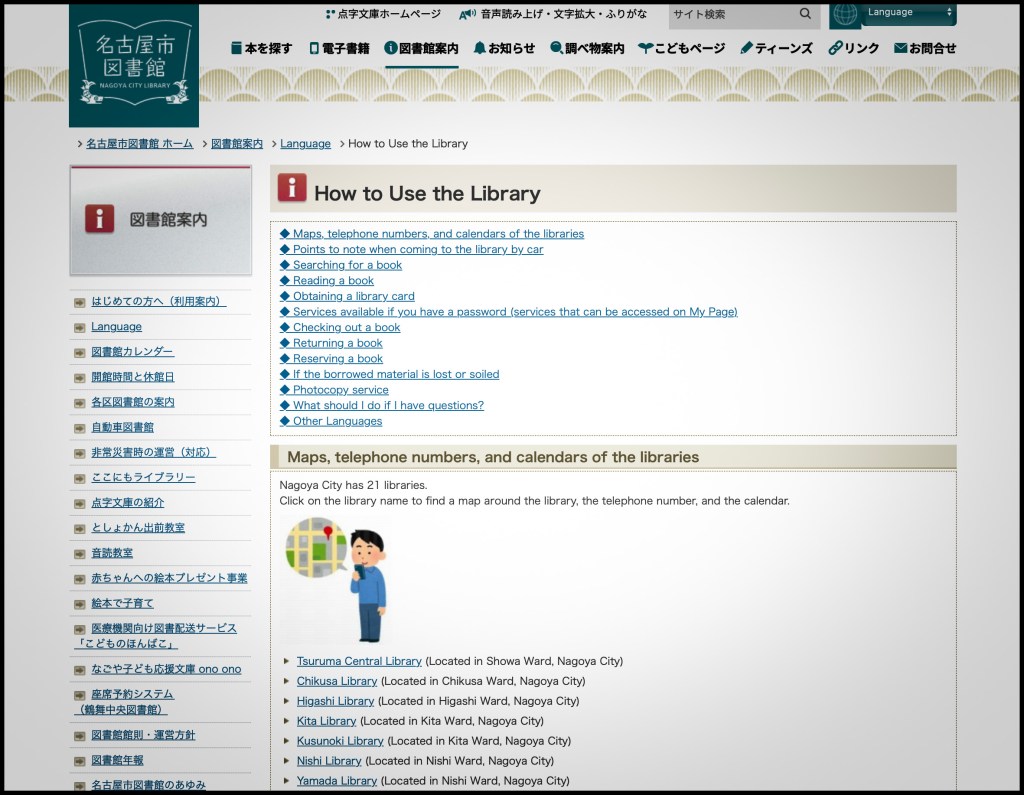
Task: Expand the Language dropdown selector
Action: [x=909, y=13]
